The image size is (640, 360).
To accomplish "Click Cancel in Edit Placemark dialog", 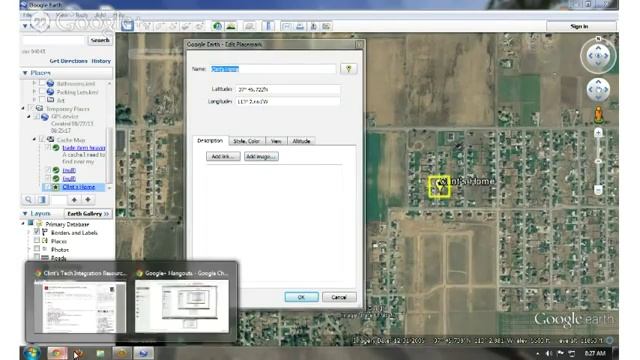I will coord(339,297).
